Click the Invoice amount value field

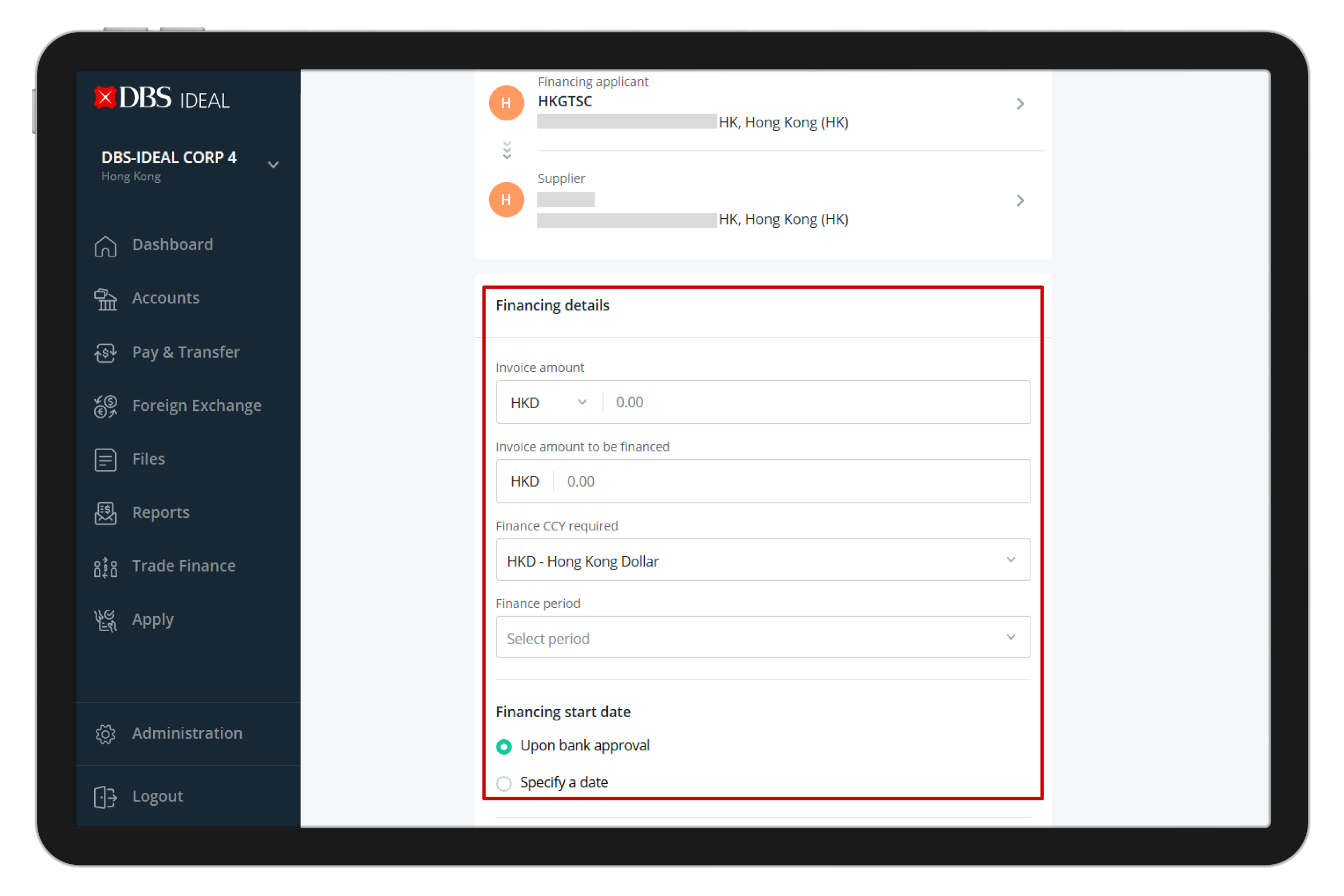pos(817,402)
